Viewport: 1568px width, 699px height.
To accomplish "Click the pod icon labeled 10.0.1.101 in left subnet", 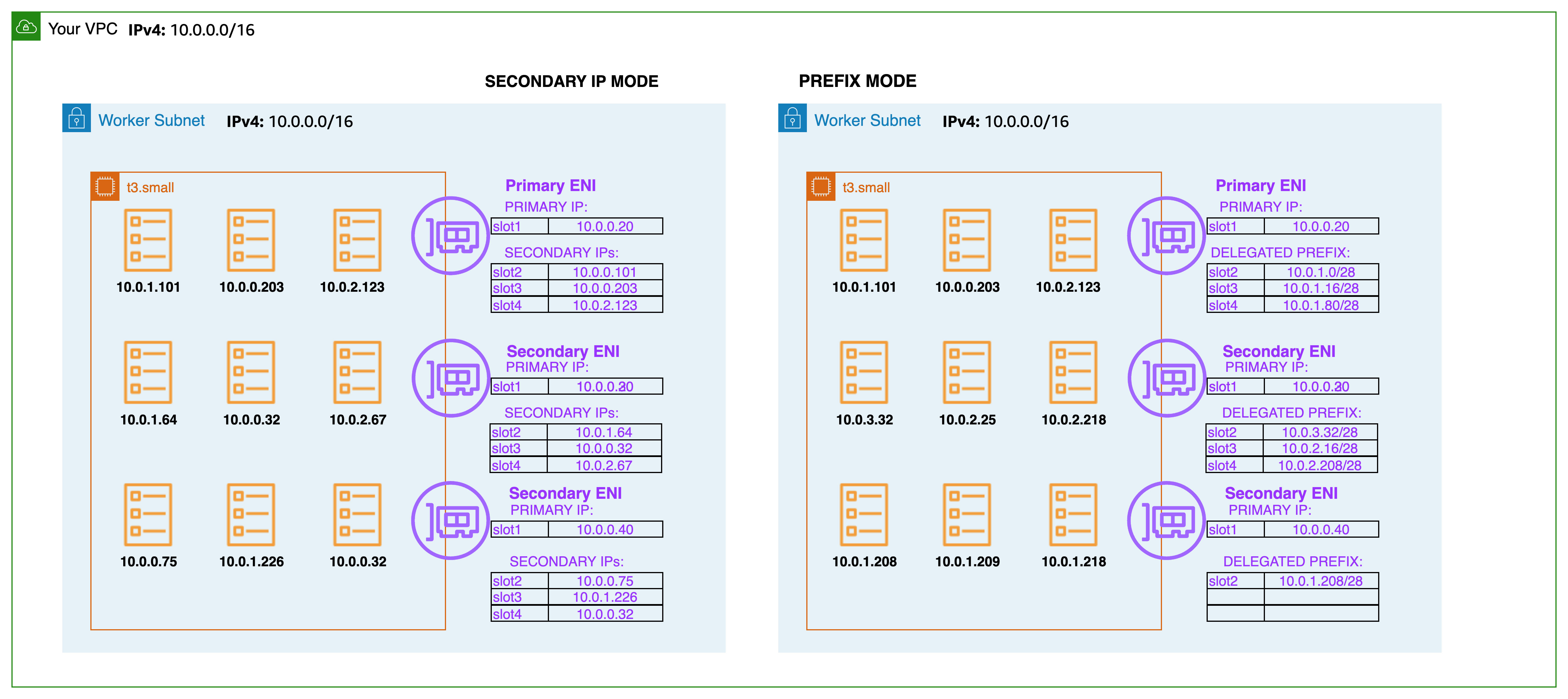I will coord(148,239).
